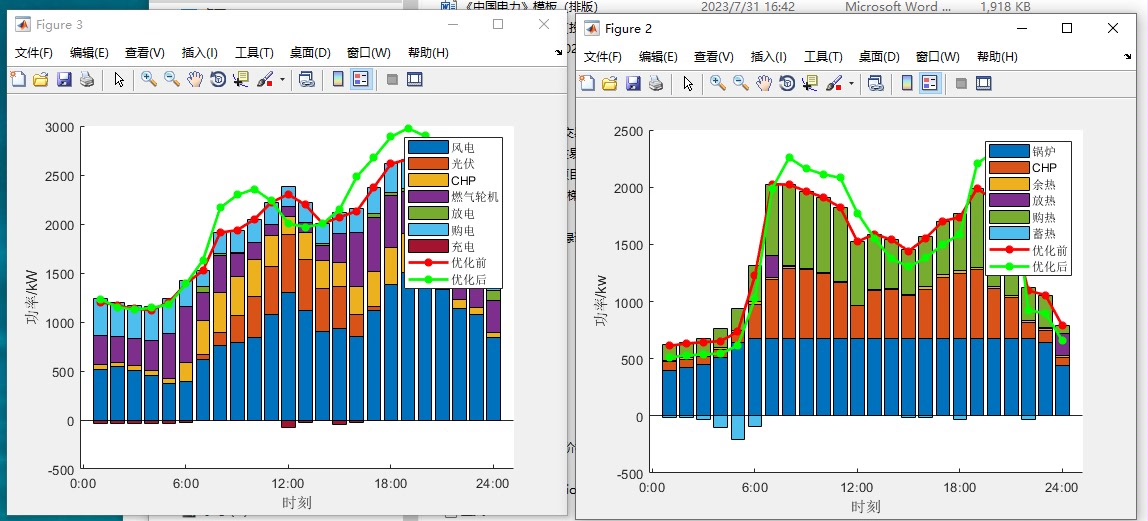Image resolution: width=1148 pixels, height=521 pixels.
Task: Click Hide Plot Tools icon in Figure 2
Action: coord(961,83)
